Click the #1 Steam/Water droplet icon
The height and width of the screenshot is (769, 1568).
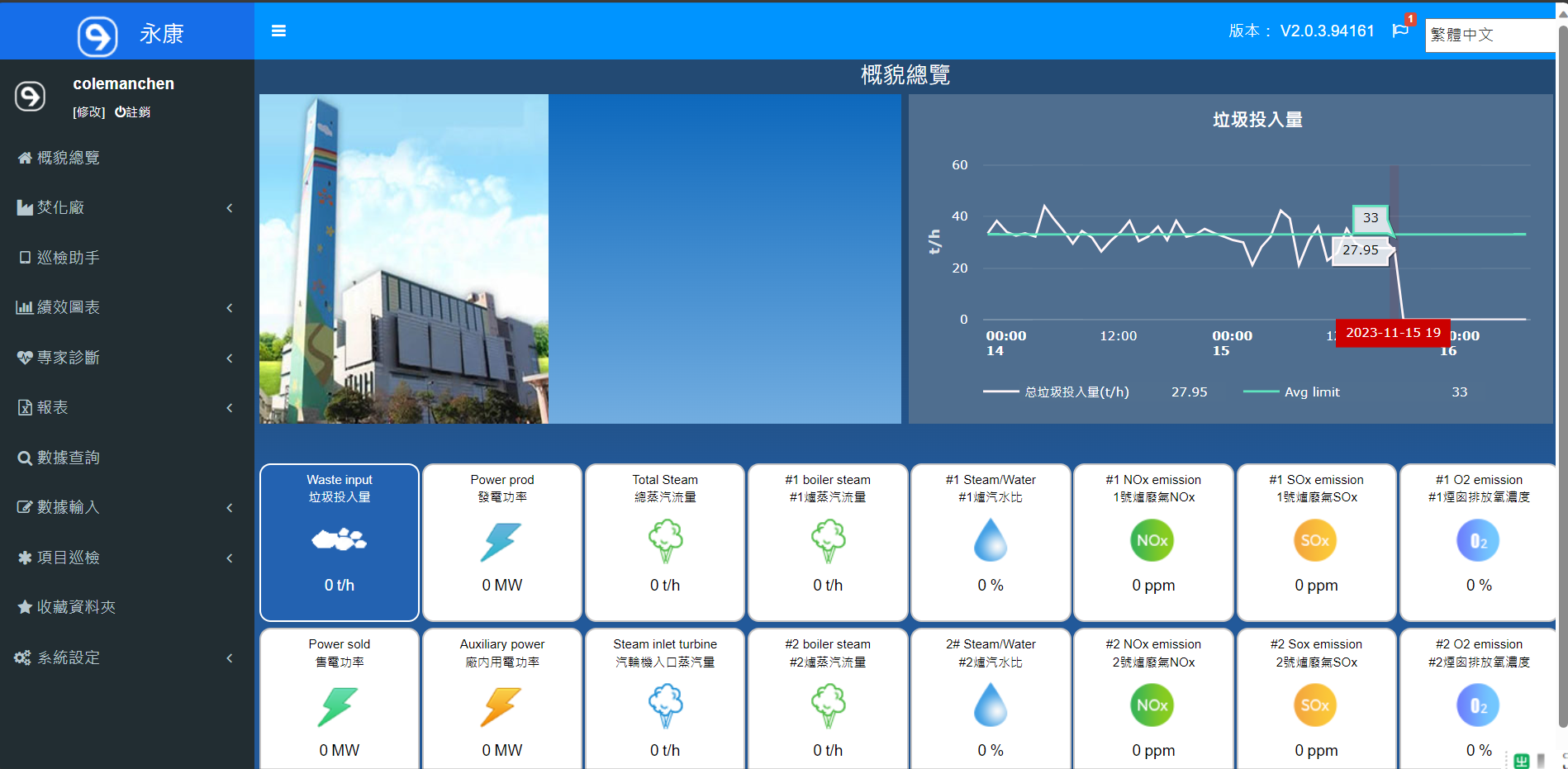990,541
